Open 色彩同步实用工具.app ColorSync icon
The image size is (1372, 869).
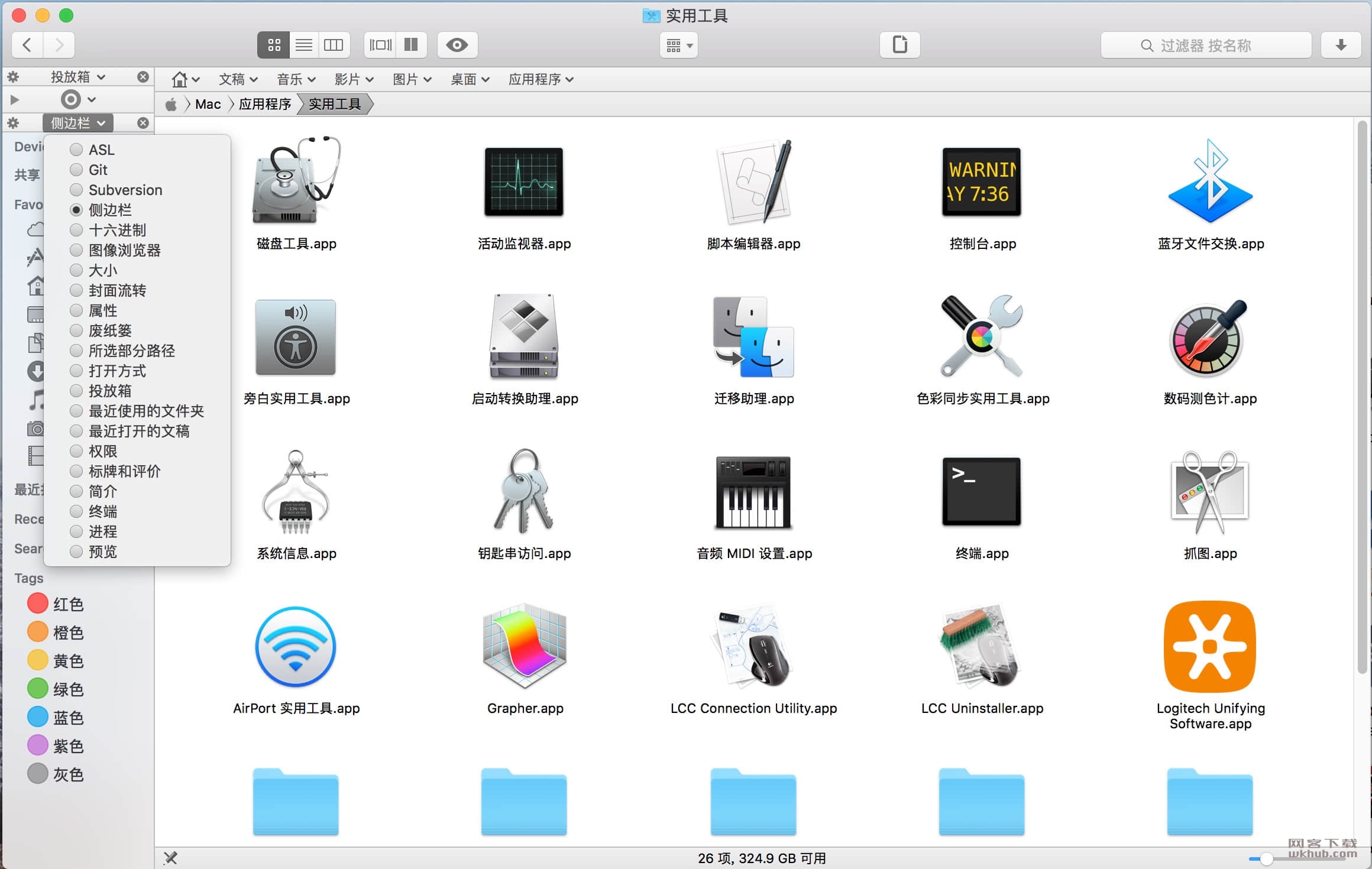(982, 336)
